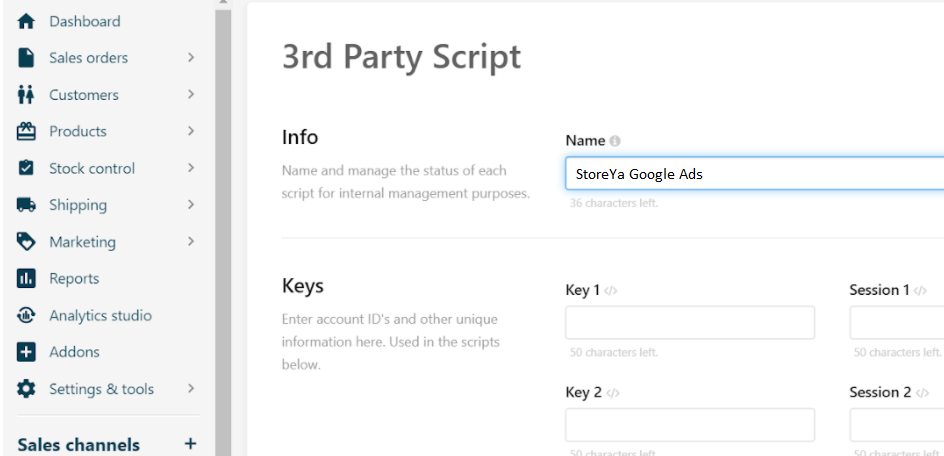Click the Key 2 input field

[689, 425]
